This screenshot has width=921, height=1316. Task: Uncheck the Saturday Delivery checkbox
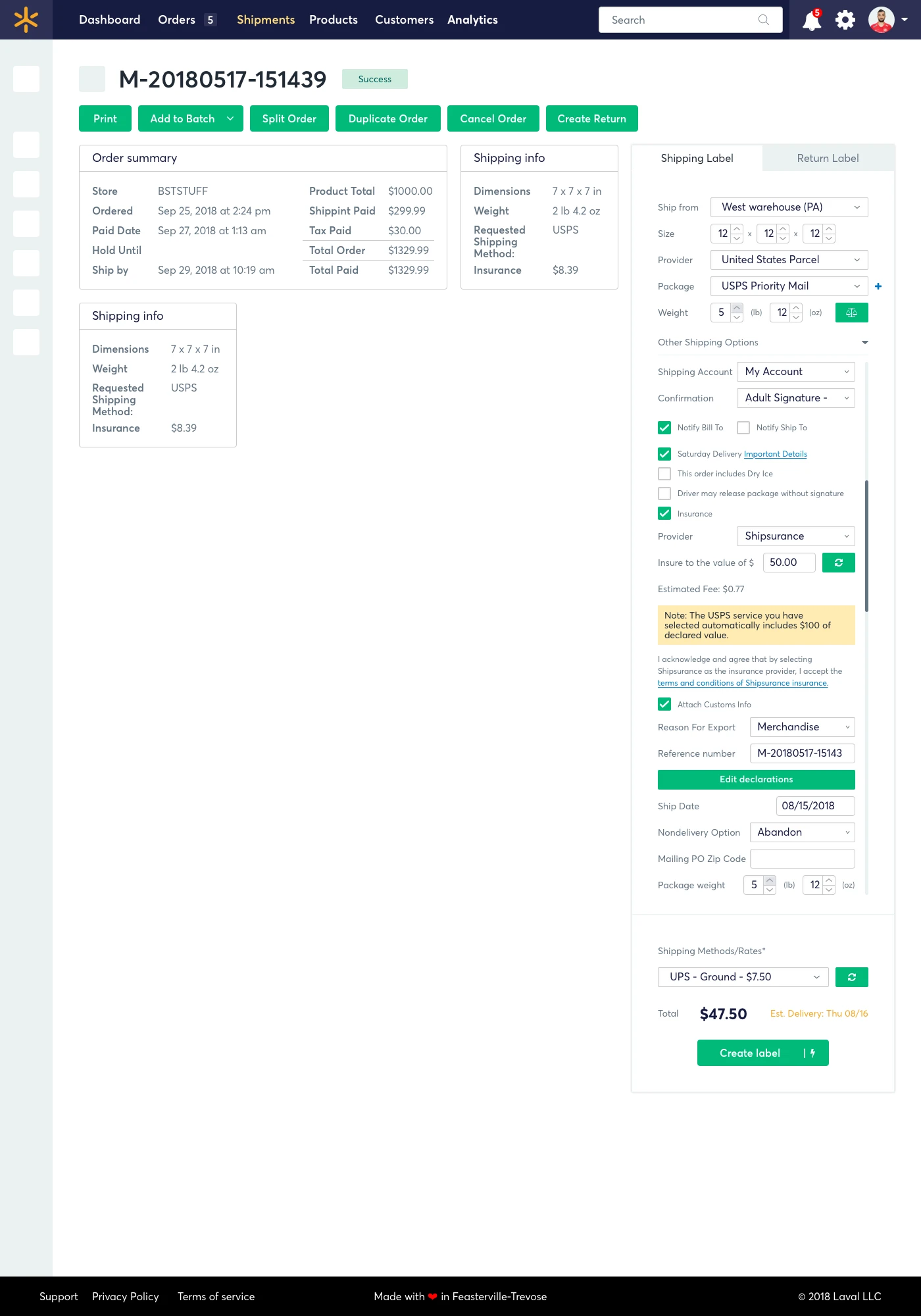[664, 454]
